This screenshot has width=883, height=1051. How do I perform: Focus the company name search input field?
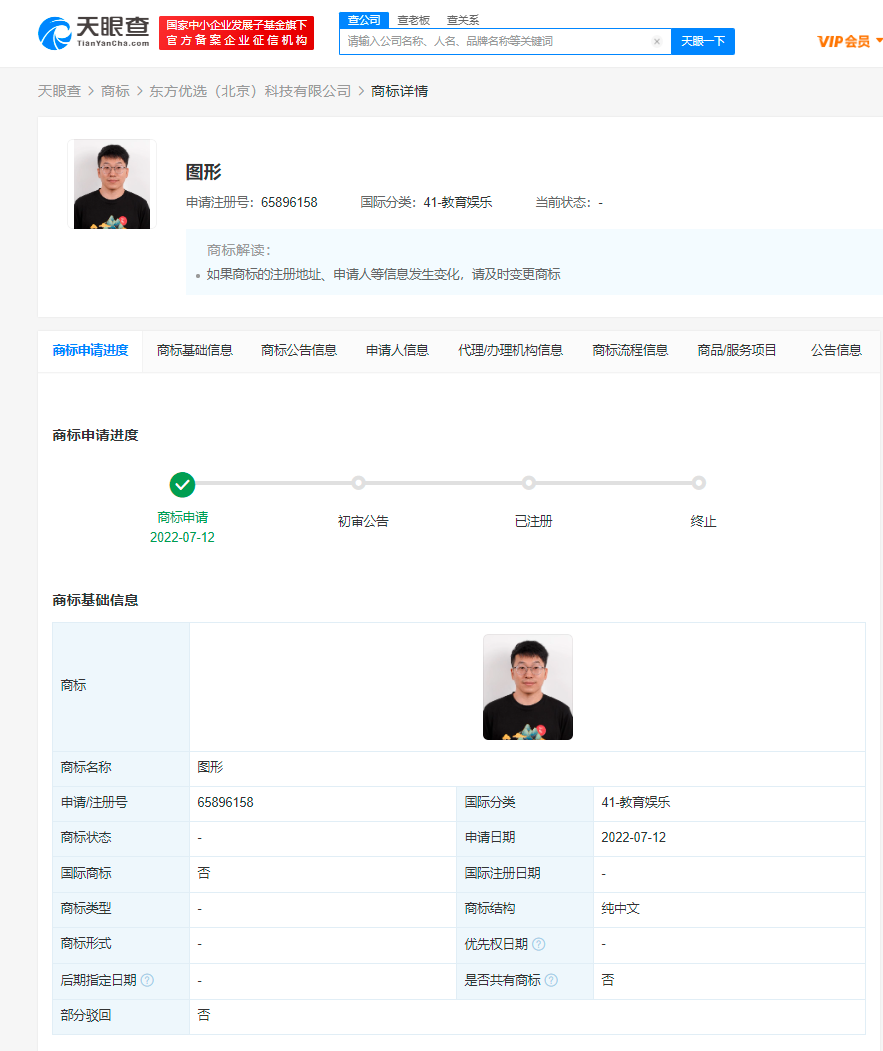495,42
